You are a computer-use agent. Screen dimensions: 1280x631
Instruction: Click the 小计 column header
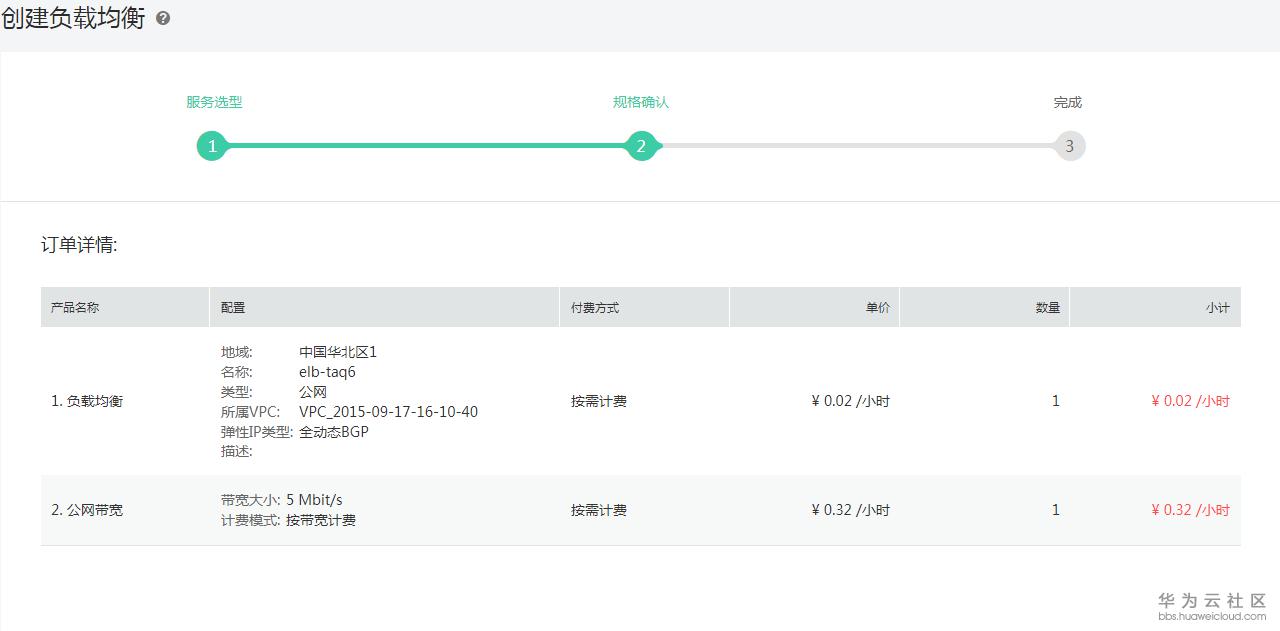click(1217, 307)
